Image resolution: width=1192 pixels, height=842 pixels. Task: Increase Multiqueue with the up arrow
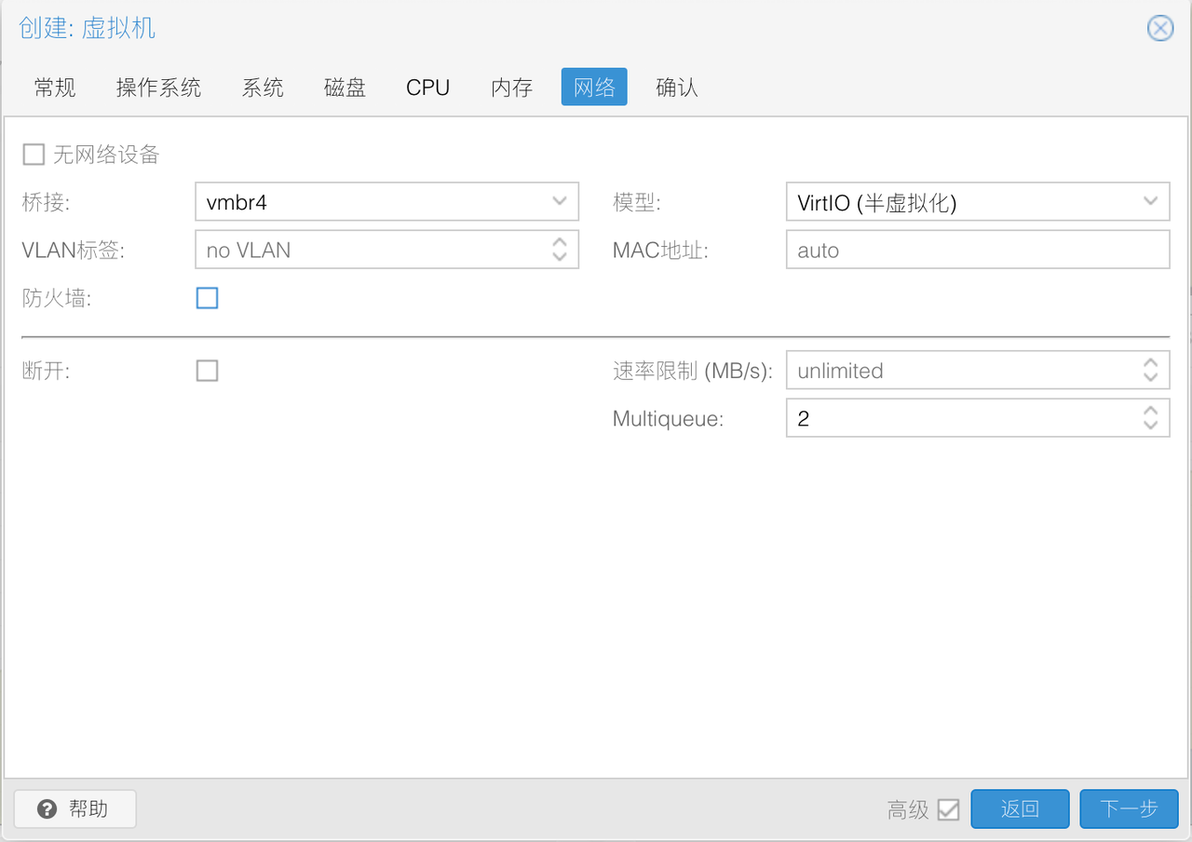tap(1150, 411)
